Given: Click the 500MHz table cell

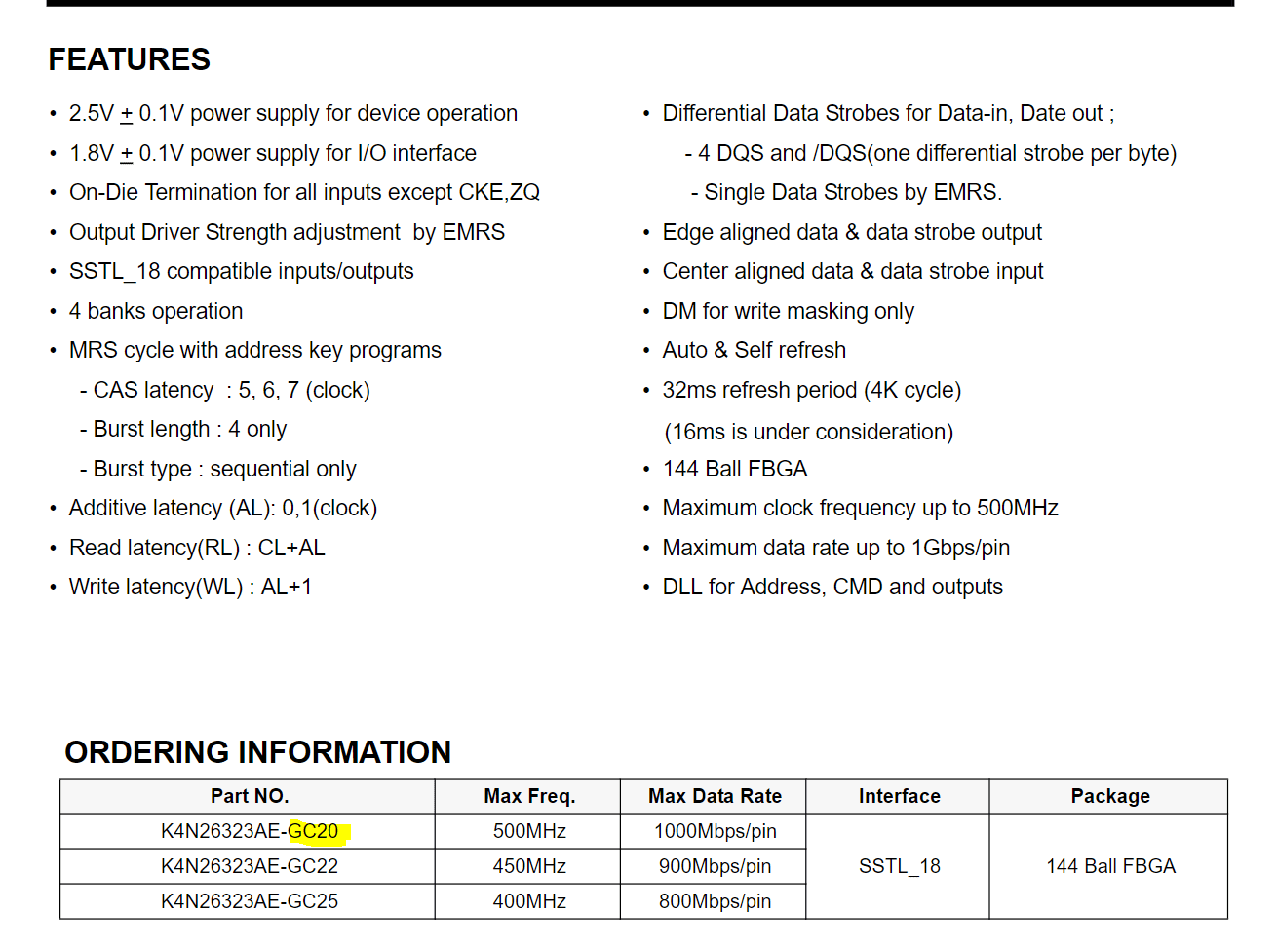Looking at the screenshot, I should 529,831.
